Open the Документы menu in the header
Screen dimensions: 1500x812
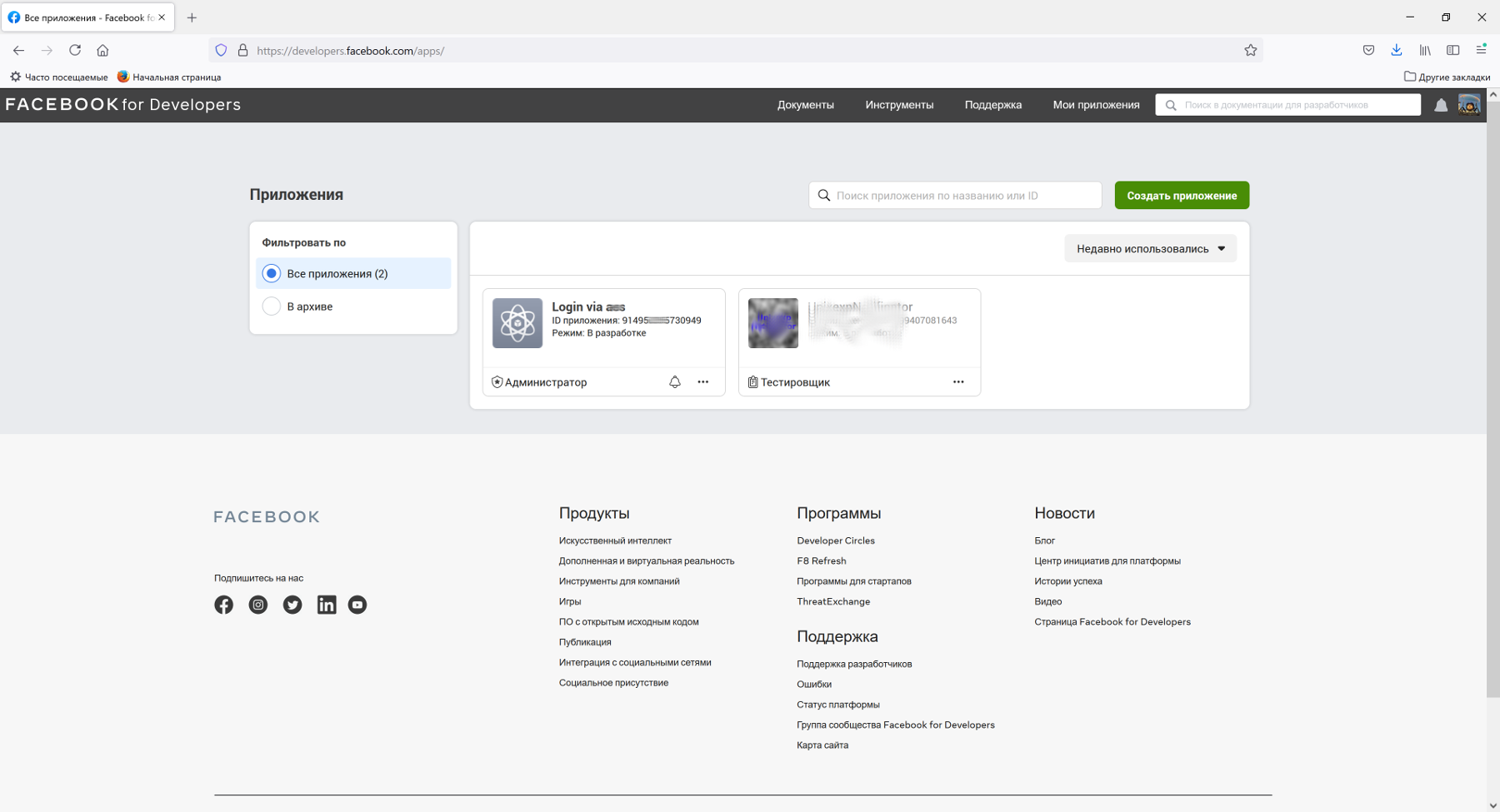coord(805,105)
